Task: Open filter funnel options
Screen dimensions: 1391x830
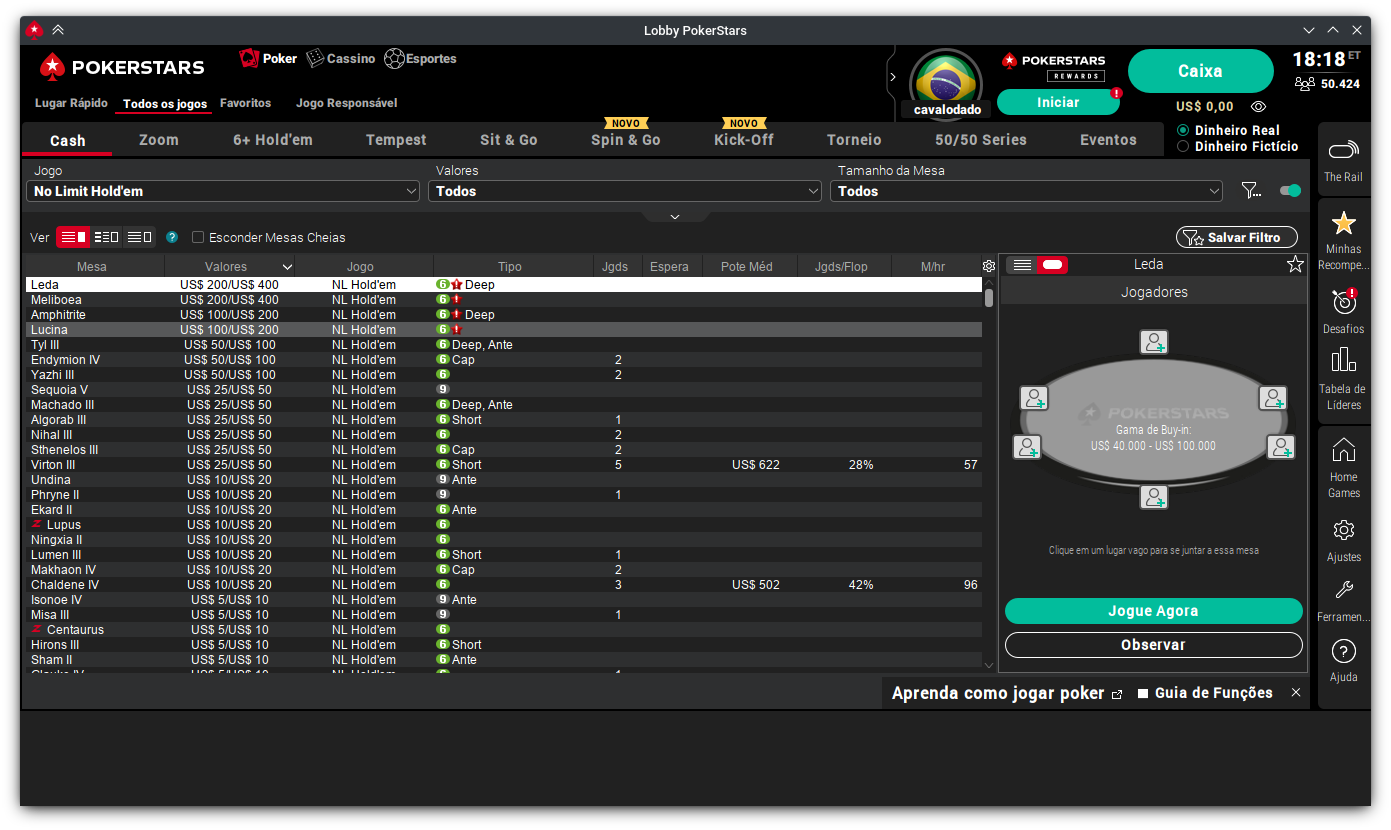Action: coord(1250,190)
